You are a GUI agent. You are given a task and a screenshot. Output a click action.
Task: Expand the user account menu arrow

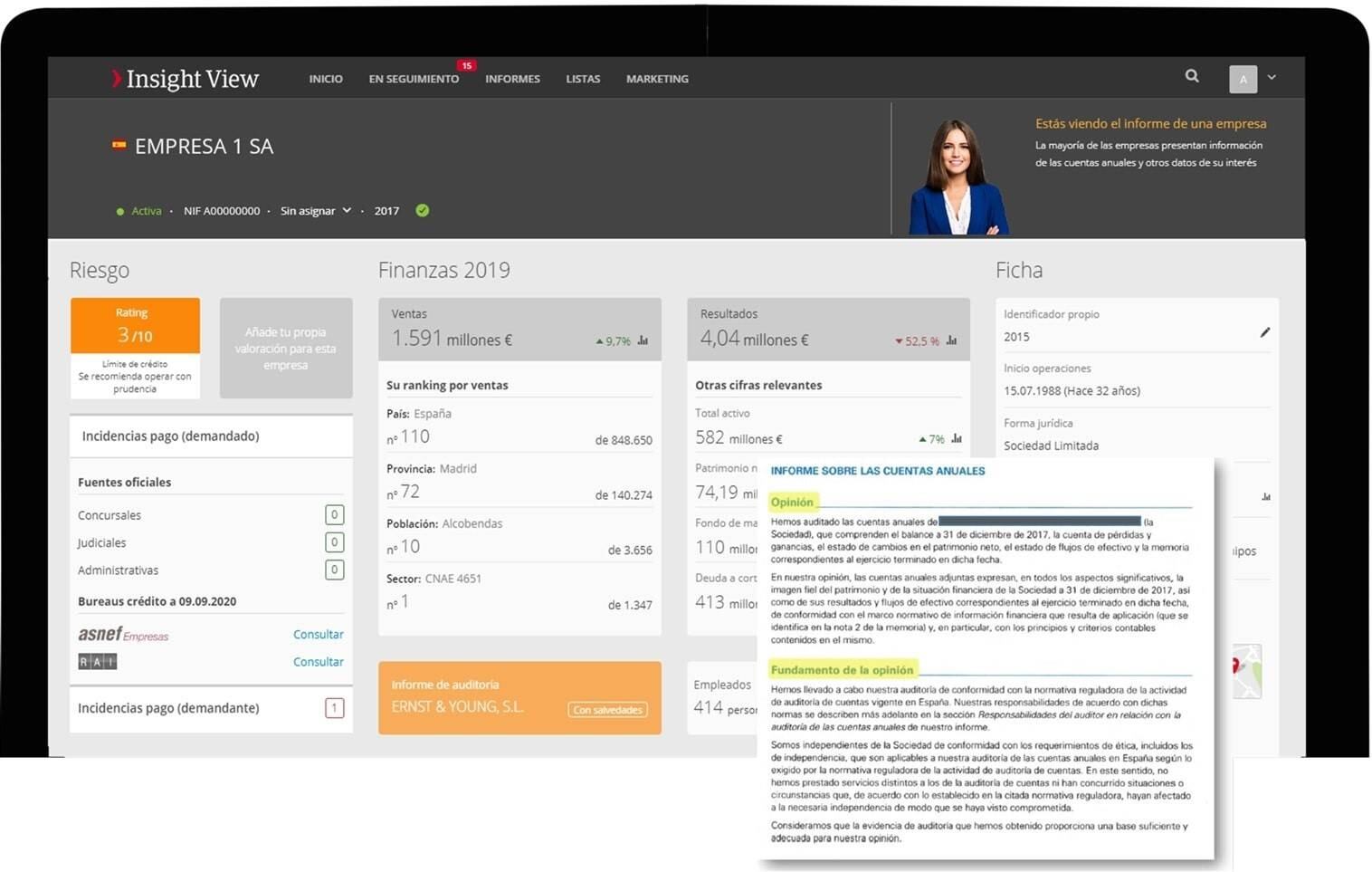click(1272, 78)
